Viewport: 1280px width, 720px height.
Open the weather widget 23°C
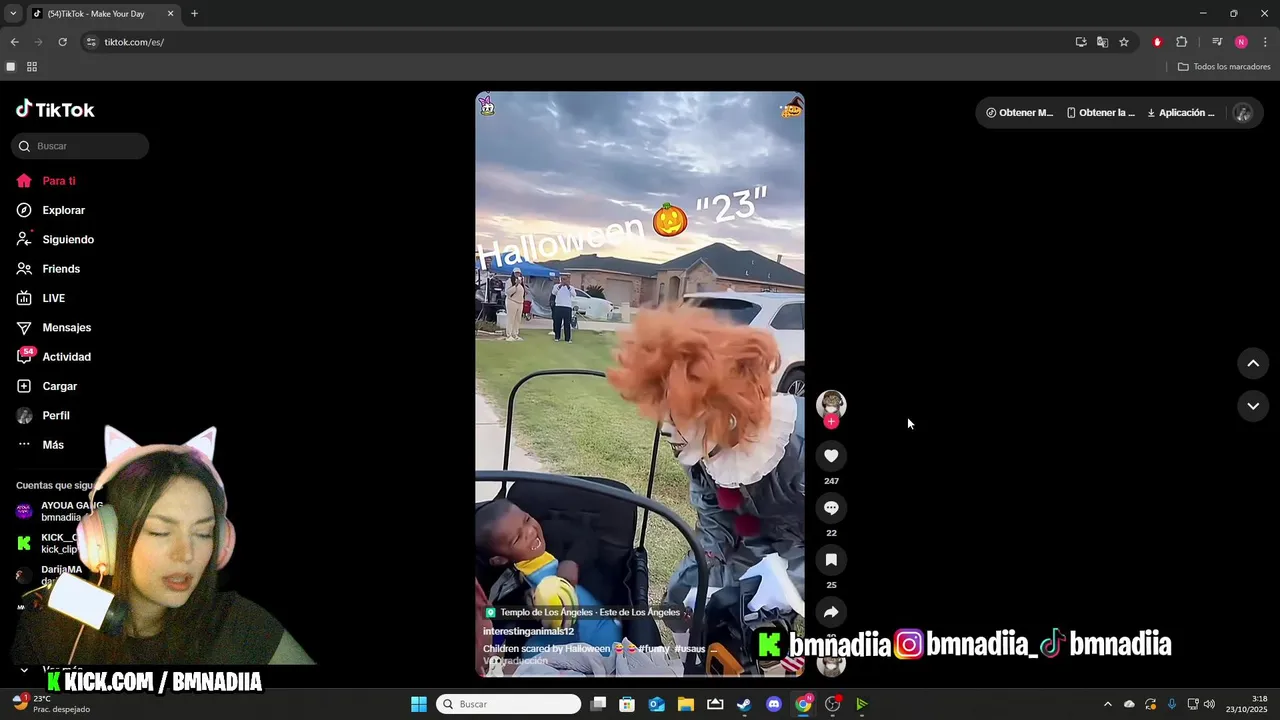click(50, 704)
